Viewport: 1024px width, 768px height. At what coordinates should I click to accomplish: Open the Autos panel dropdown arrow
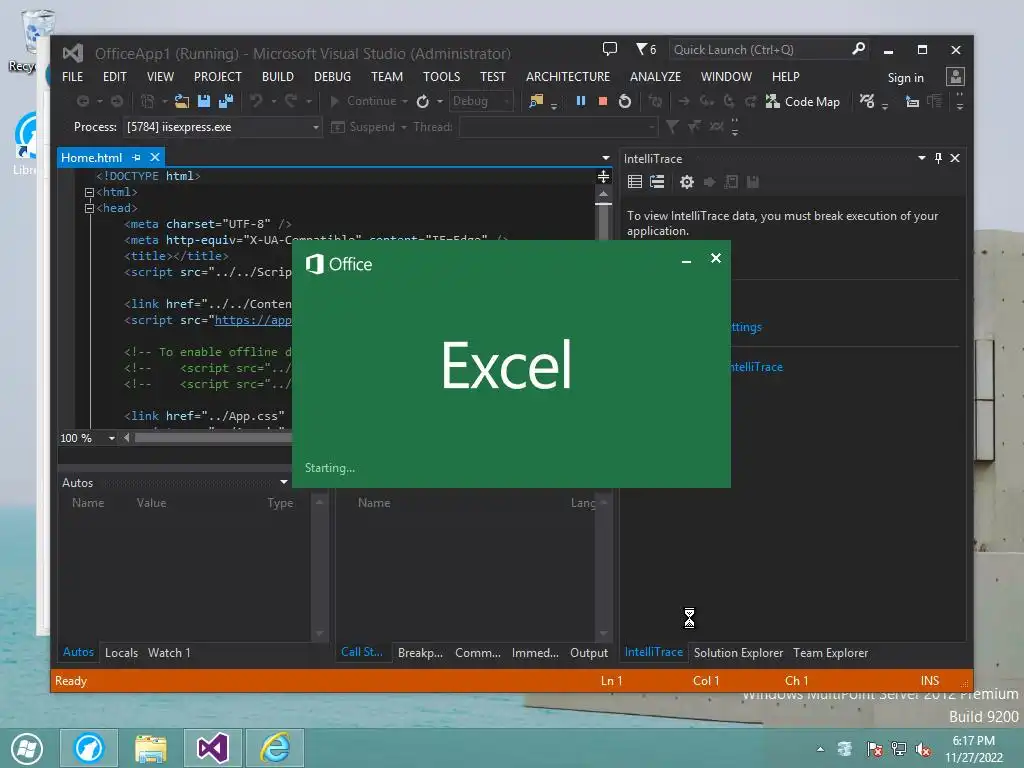click(x=283, y=483)
